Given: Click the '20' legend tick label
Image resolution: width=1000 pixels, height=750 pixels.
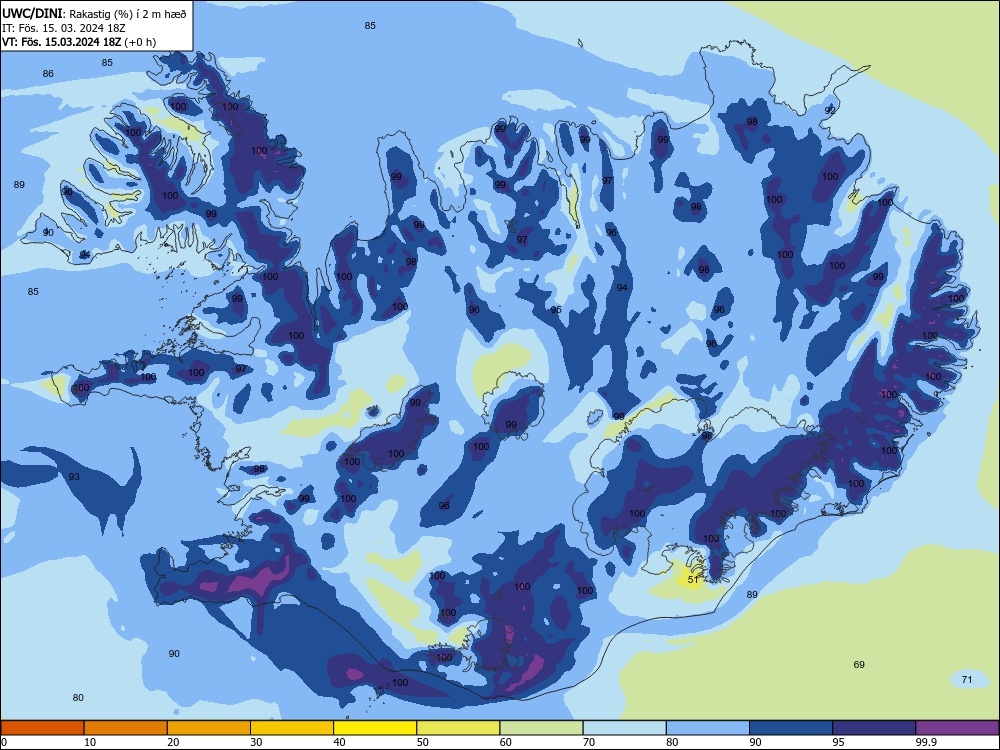Looking at the screenshot, I should 173,742.
